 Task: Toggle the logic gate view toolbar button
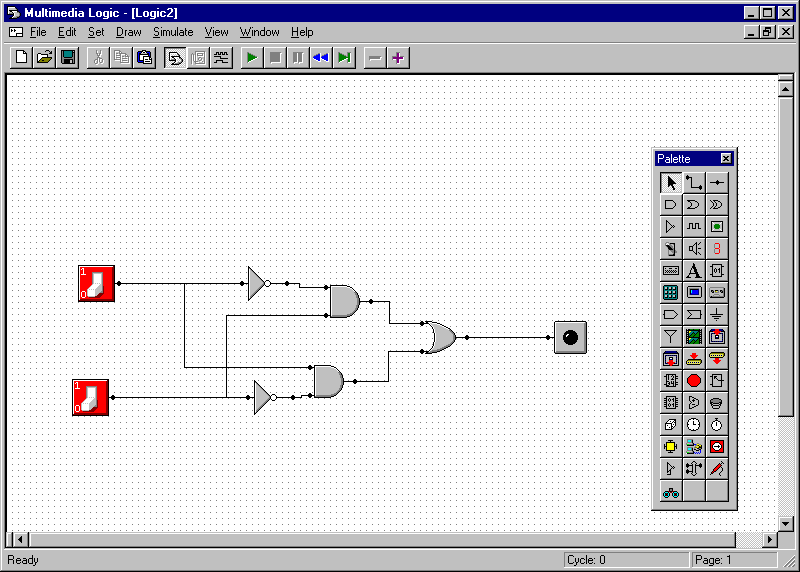click(x=175, y=57)
